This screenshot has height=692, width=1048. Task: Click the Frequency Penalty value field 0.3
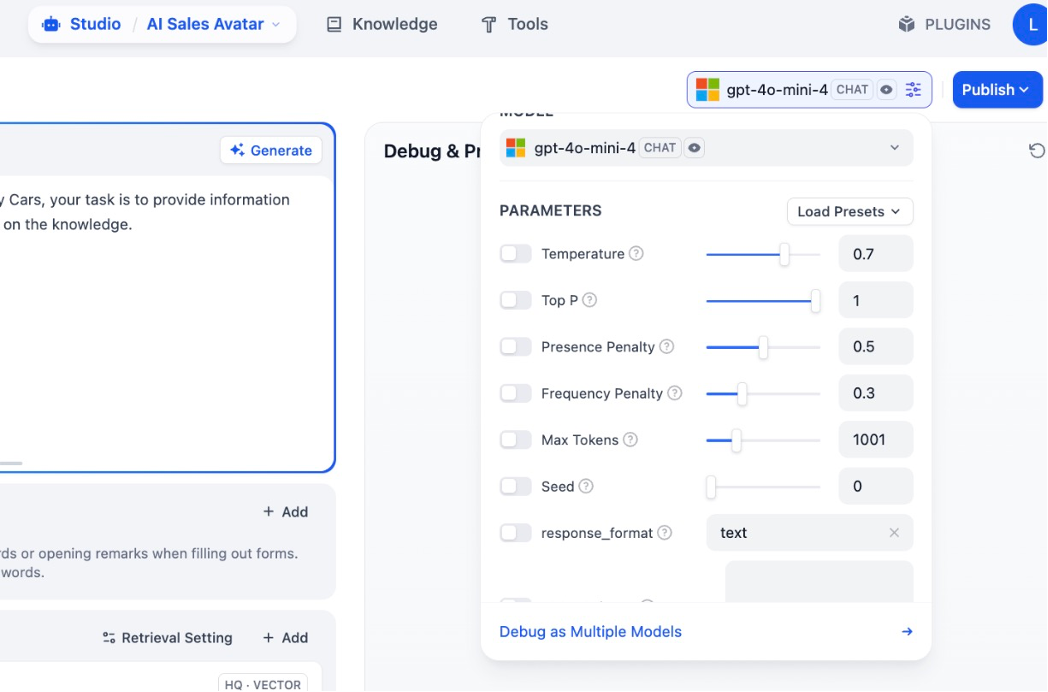(x=876, y=393)
